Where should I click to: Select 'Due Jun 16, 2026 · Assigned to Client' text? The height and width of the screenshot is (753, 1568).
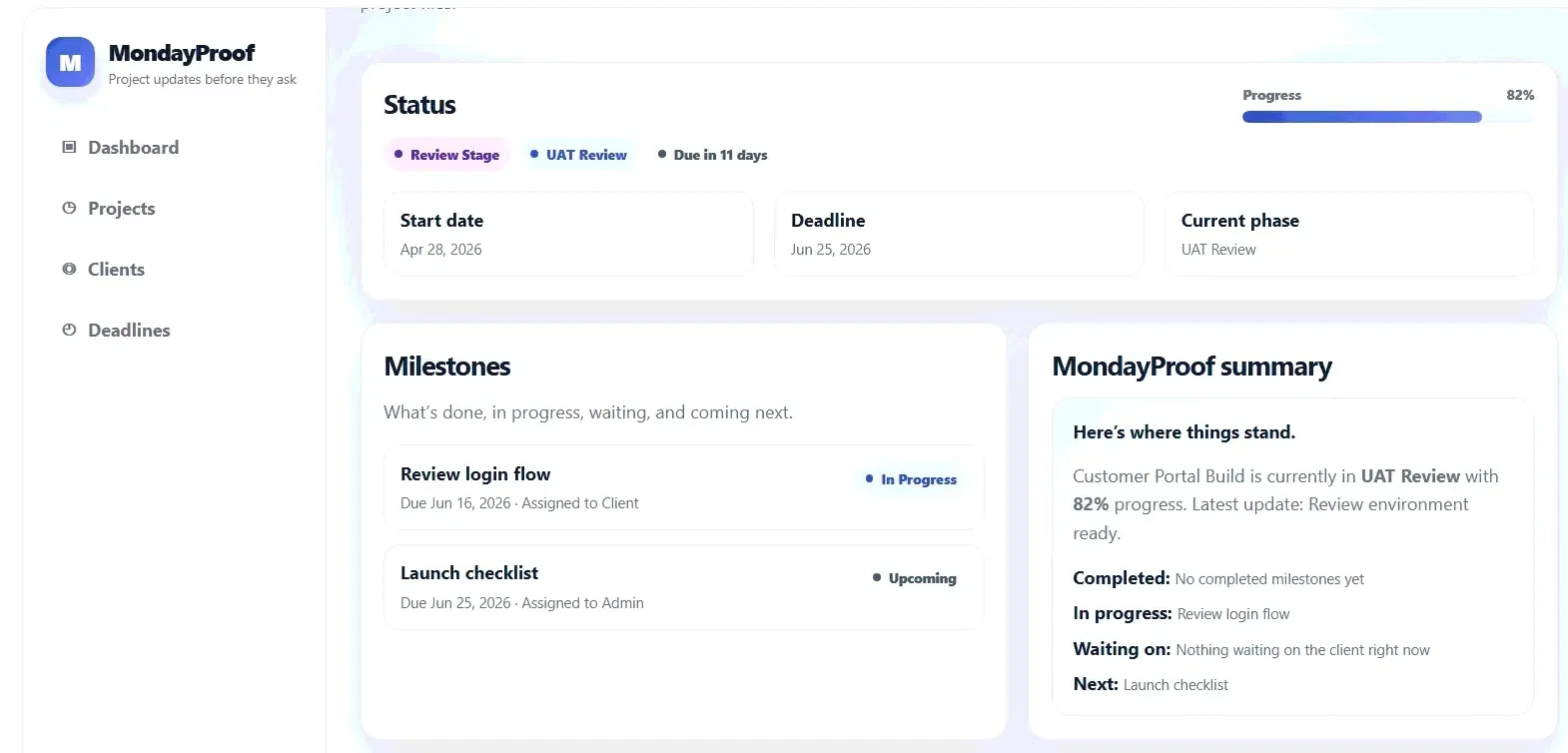tap(519, 503)
